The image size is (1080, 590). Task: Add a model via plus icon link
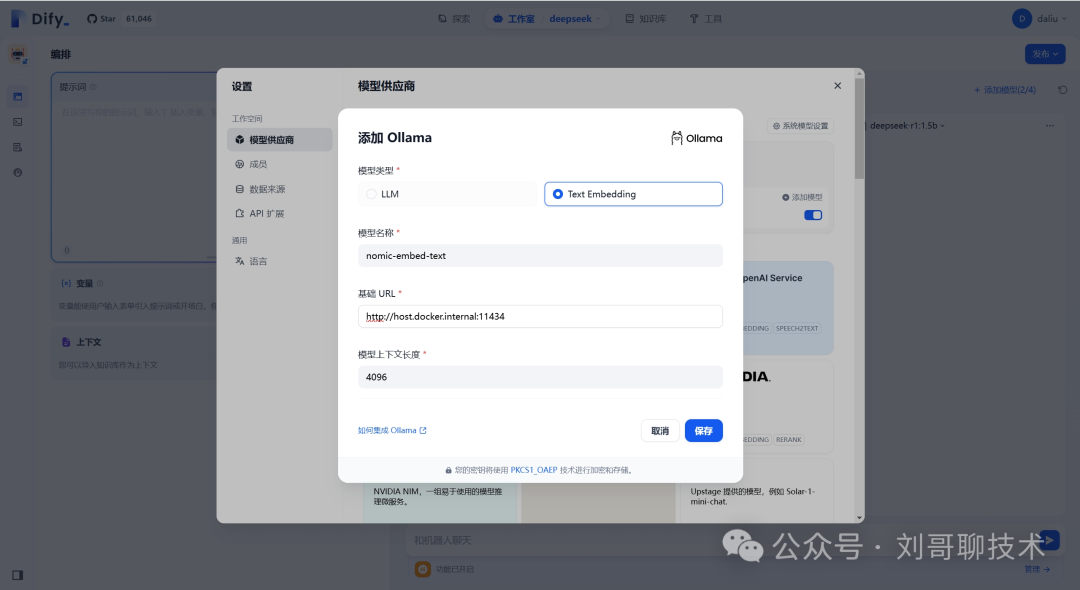pyautogui.click(x=802, y=198)
